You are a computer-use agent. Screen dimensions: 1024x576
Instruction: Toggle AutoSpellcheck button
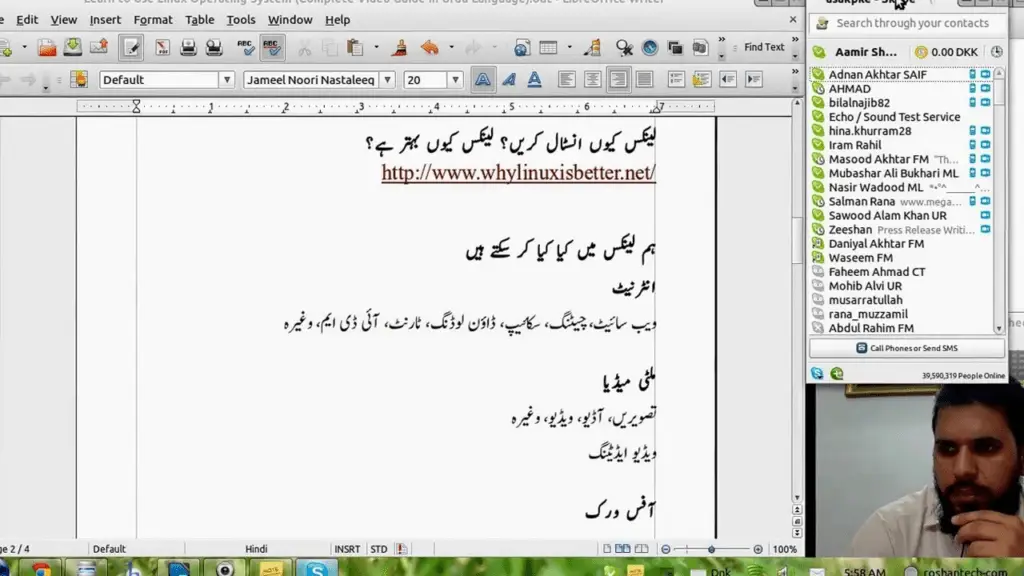[x=272, y=47]
